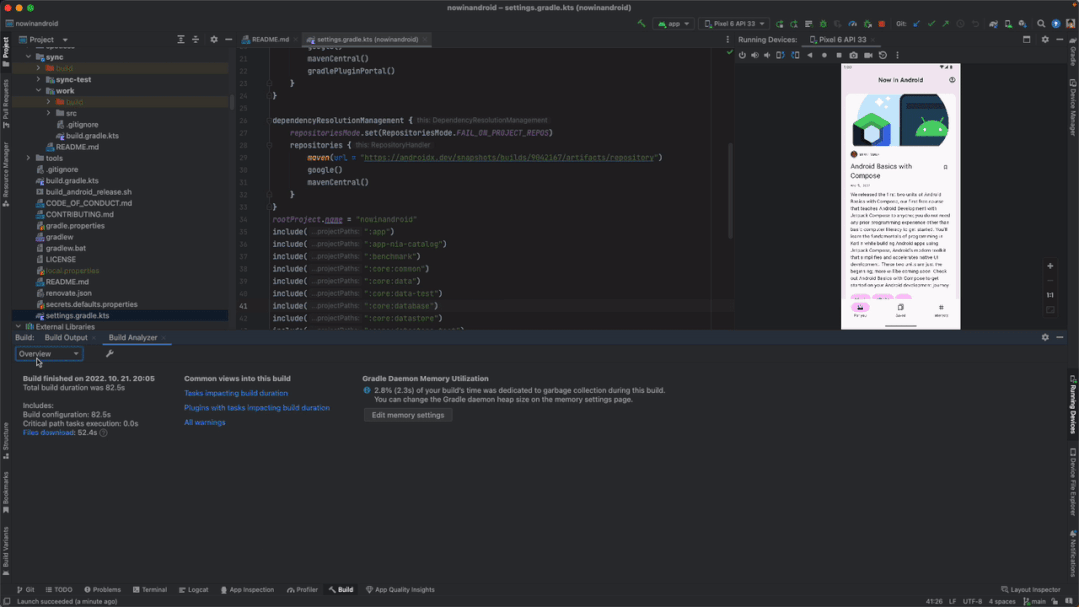The height and width of the screenshot is (607, 1079).
Task: Expand External Libraries node
Action: coord(18,327)
